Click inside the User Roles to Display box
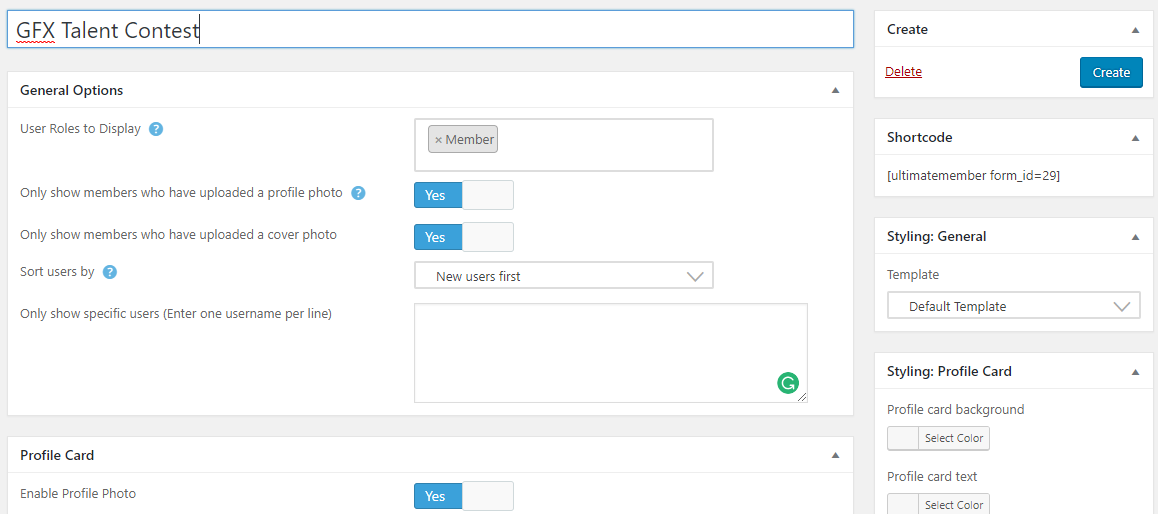Viewport: 1158px width, 514px height. [563, 145]
